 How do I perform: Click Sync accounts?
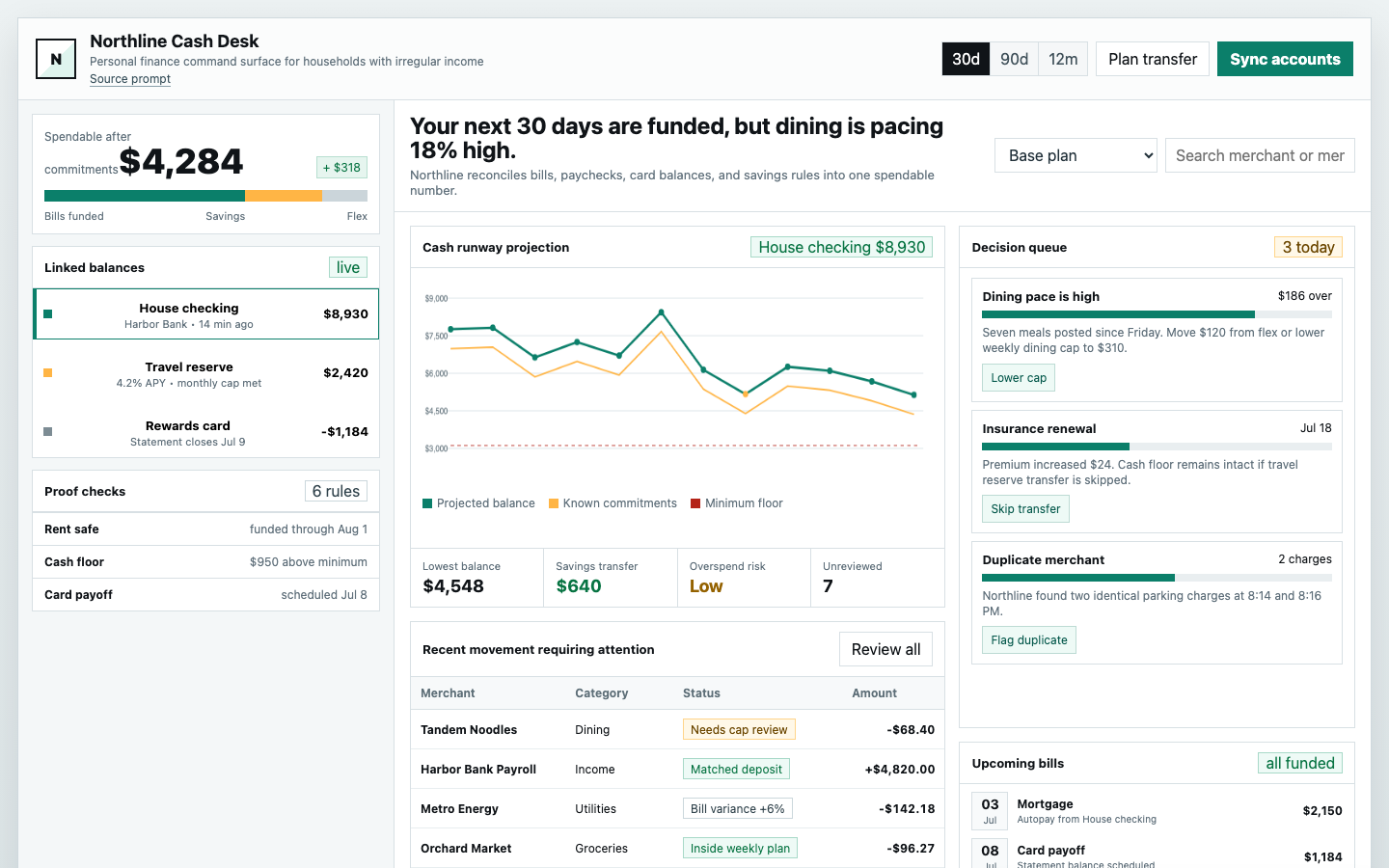1285,59
